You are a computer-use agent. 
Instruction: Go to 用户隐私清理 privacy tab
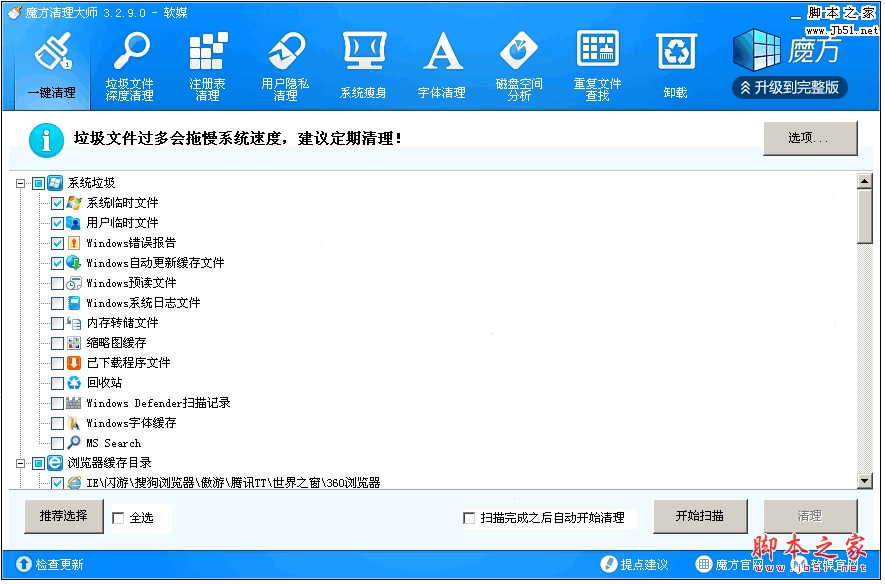coord(285,66)
